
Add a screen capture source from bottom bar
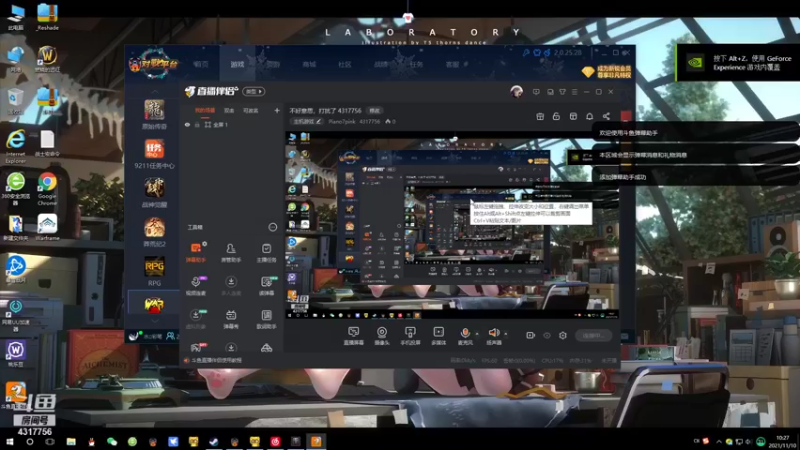click(353, 336)
